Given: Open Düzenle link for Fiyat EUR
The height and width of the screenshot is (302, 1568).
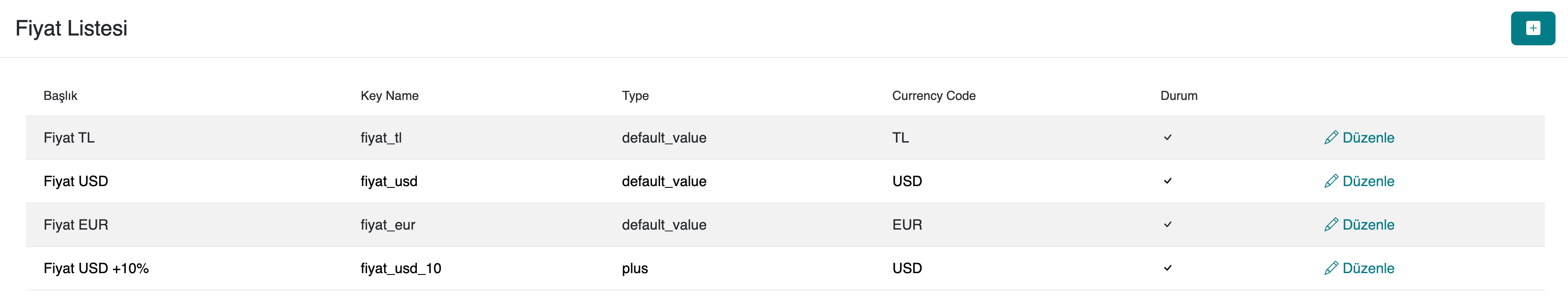Looking at the screenshot, I should click(x=1368, y=225).
